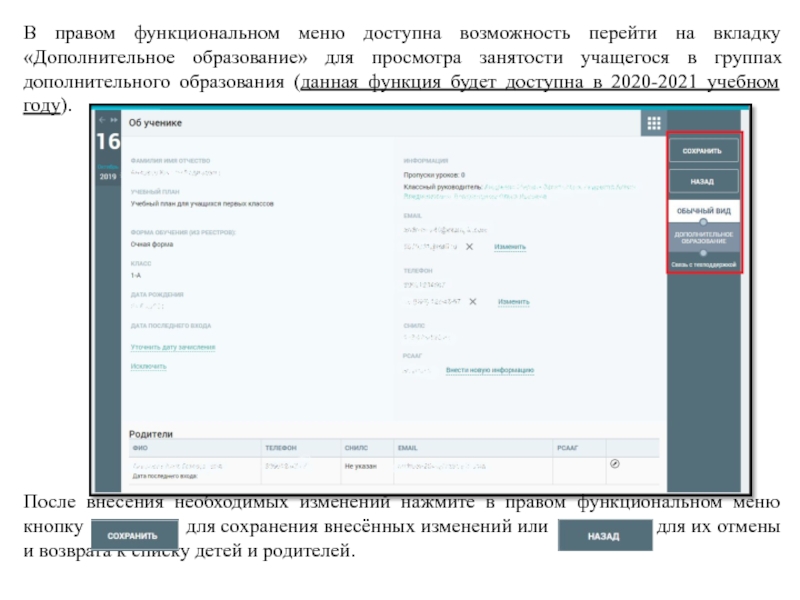Click the ФИО column header in parents table

point(140,449)
